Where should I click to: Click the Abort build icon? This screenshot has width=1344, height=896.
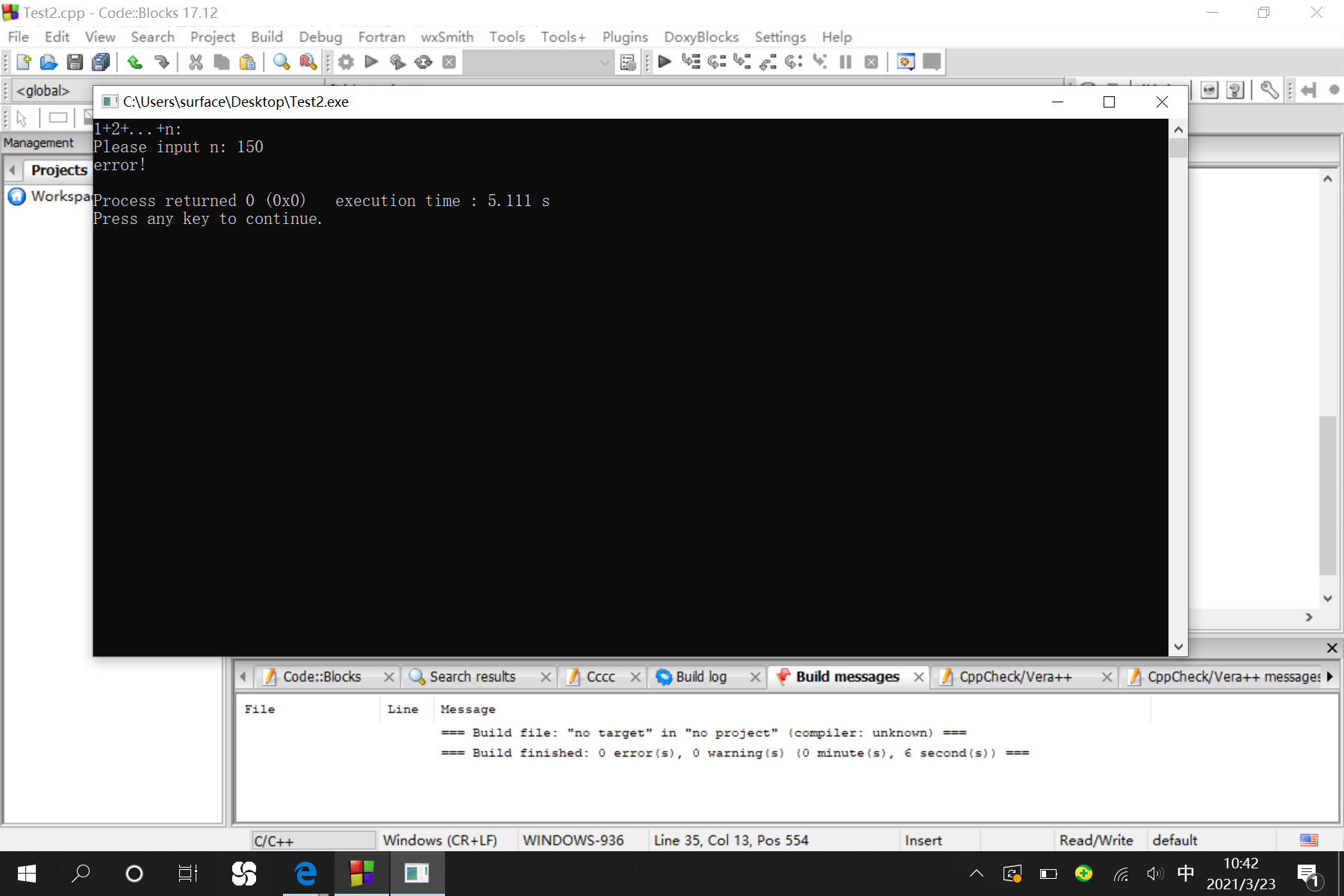449,62
